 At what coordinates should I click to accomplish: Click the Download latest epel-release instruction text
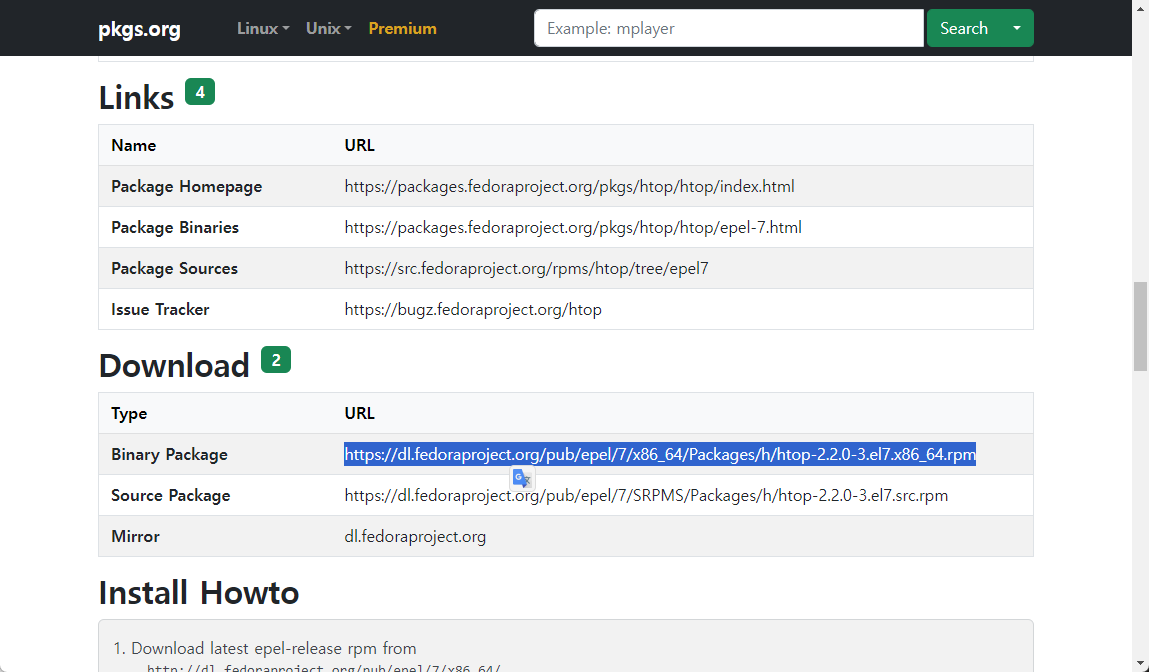pos(274,649)
